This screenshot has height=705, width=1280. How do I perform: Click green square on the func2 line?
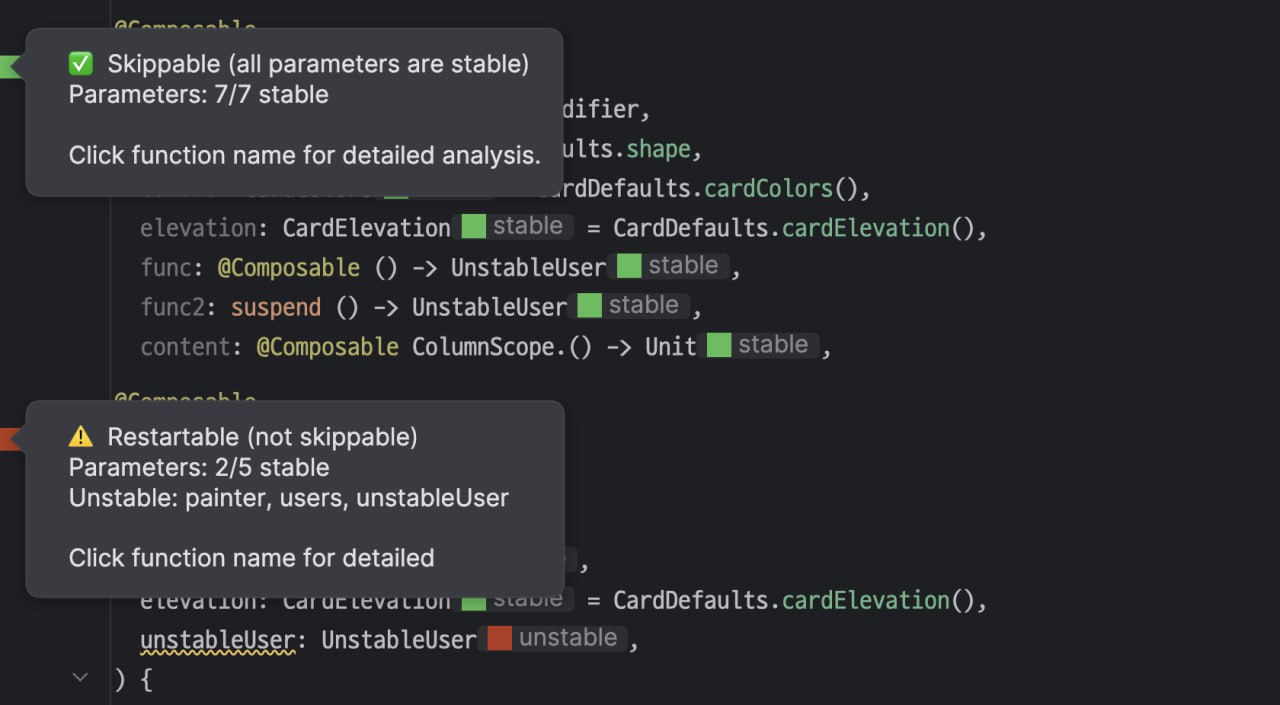589,305
